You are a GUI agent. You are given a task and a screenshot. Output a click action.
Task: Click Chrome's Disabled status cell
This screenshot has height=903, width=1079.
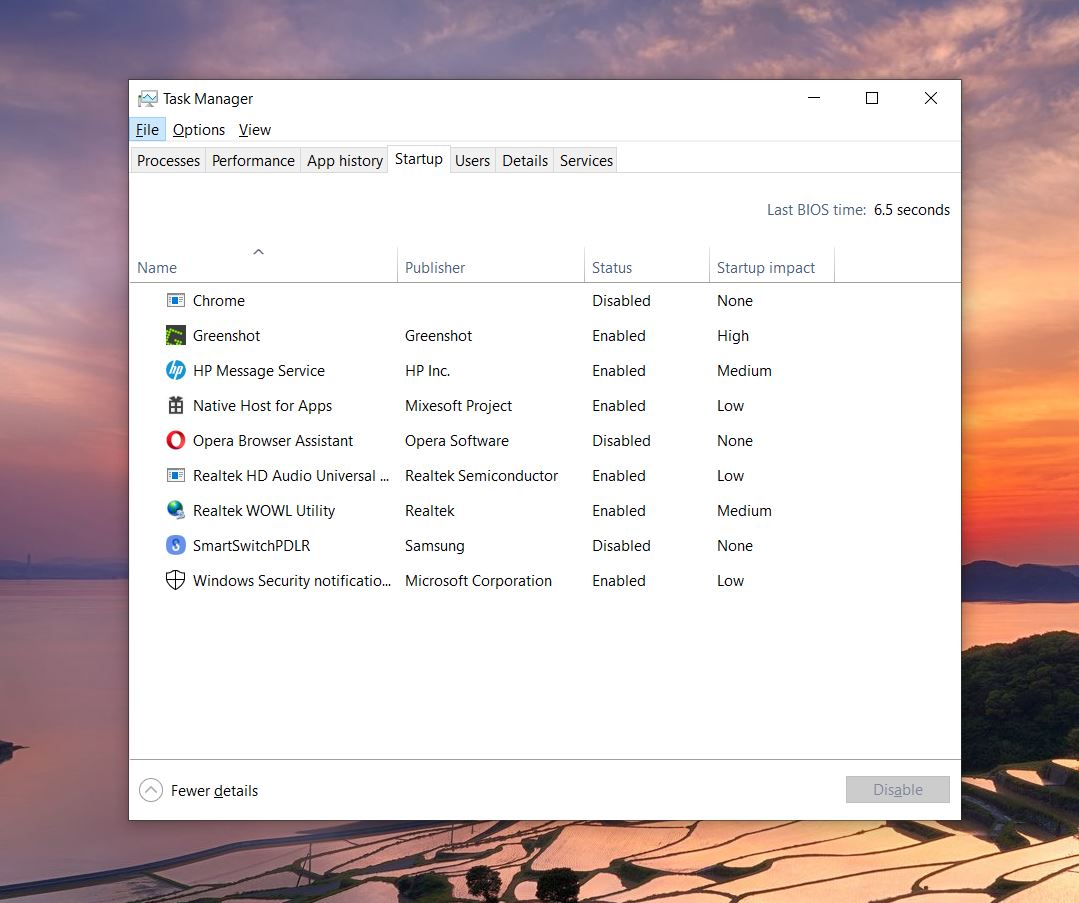pos(621,301)
